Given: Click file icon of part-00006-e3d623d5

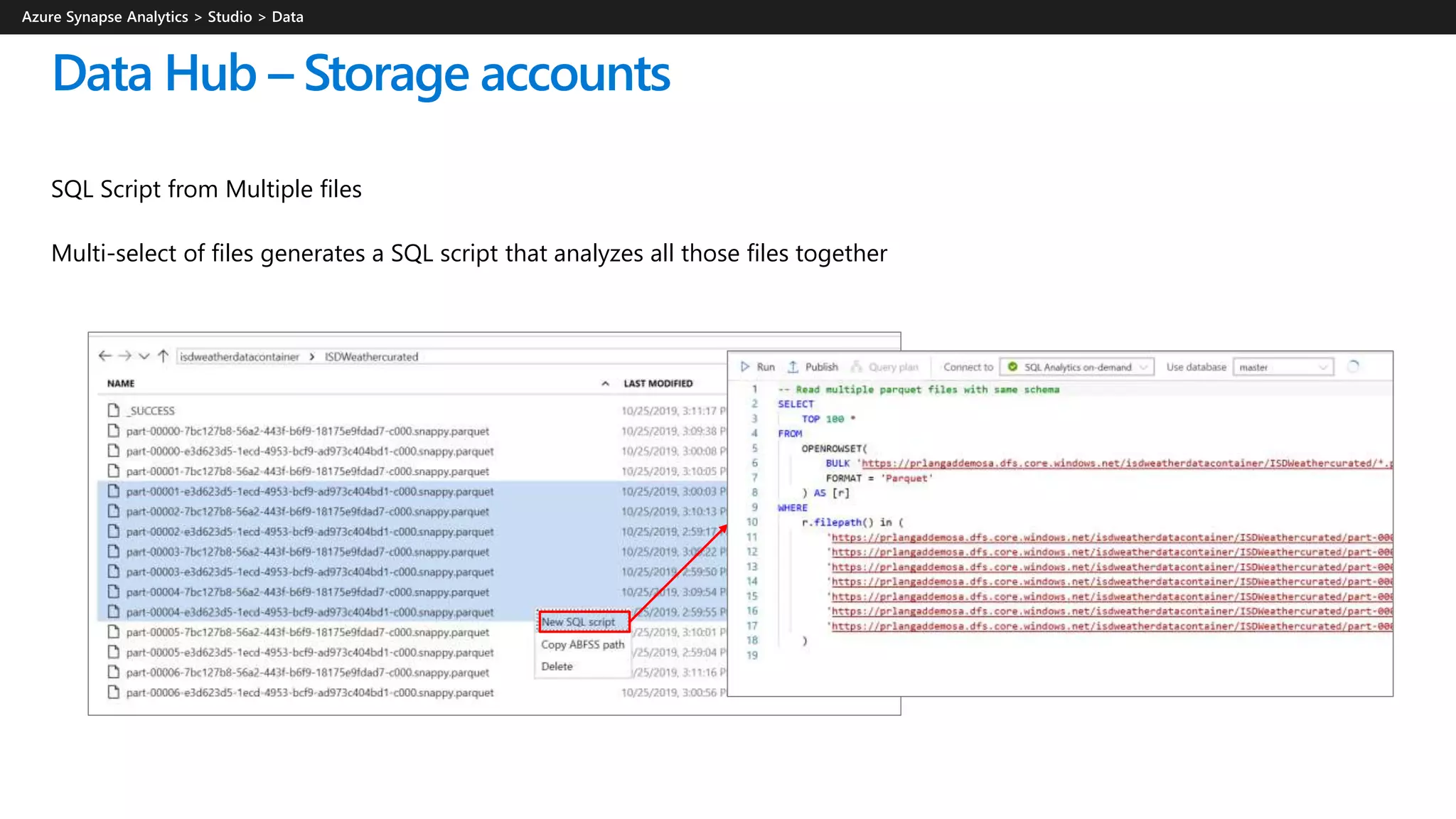Looking at the screenshot, I should pyautogui.click(x=113, y=692).
